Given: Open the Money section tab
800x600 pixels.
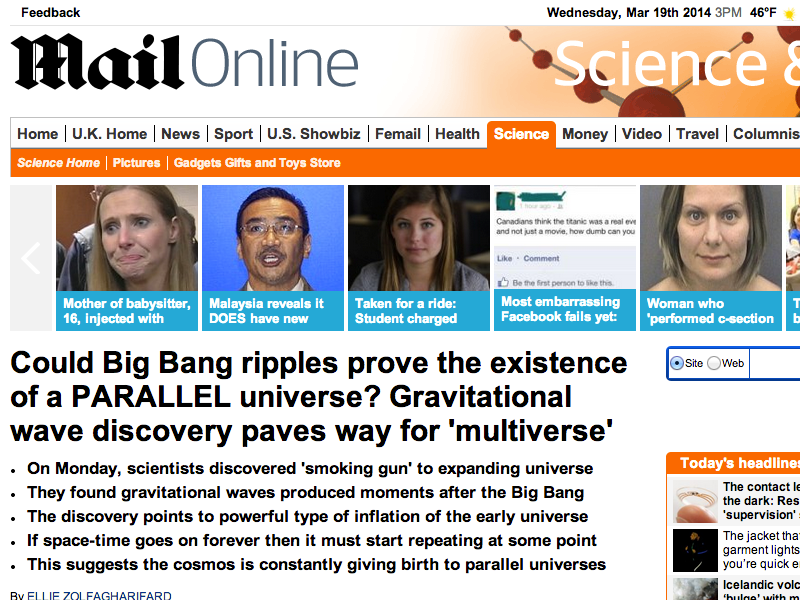Looking at the screenshot, I should (x=585, y=134).
